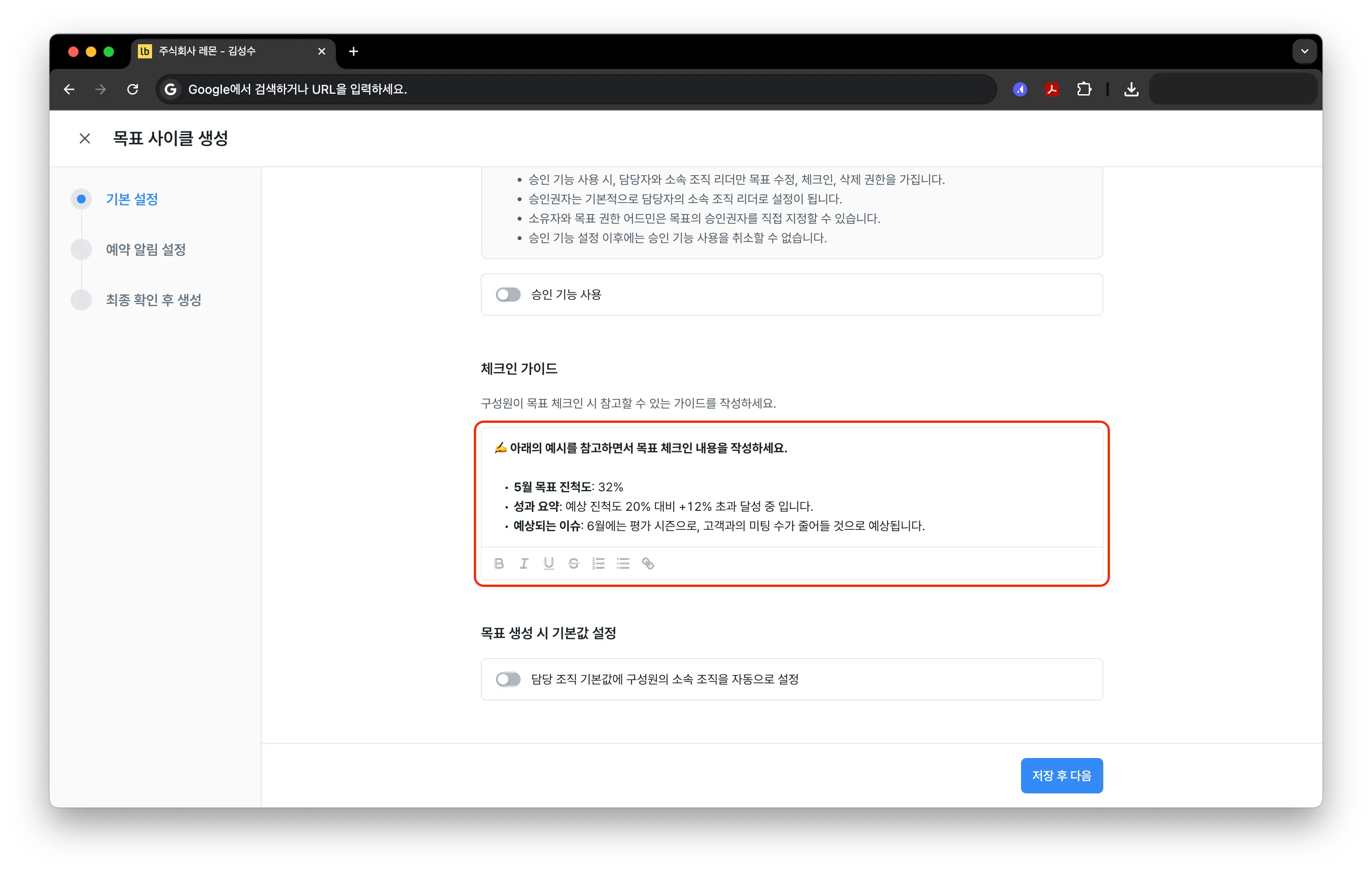Toggle 담당 조직 기본값 자동 설정 switch
Viewport: 1372px width, 873px height.
508,679
